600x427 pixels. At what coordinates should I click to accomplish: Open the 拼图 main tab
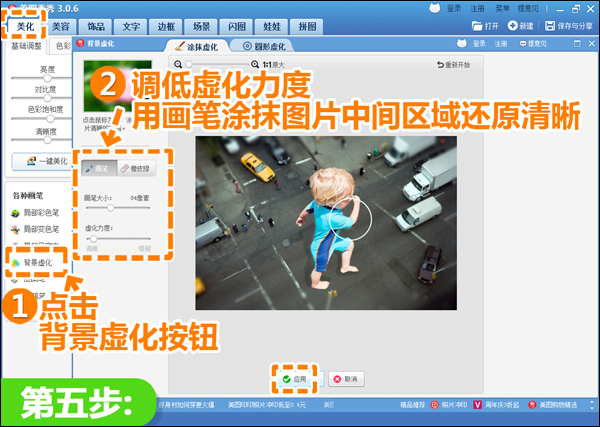[x=307, y=27]
